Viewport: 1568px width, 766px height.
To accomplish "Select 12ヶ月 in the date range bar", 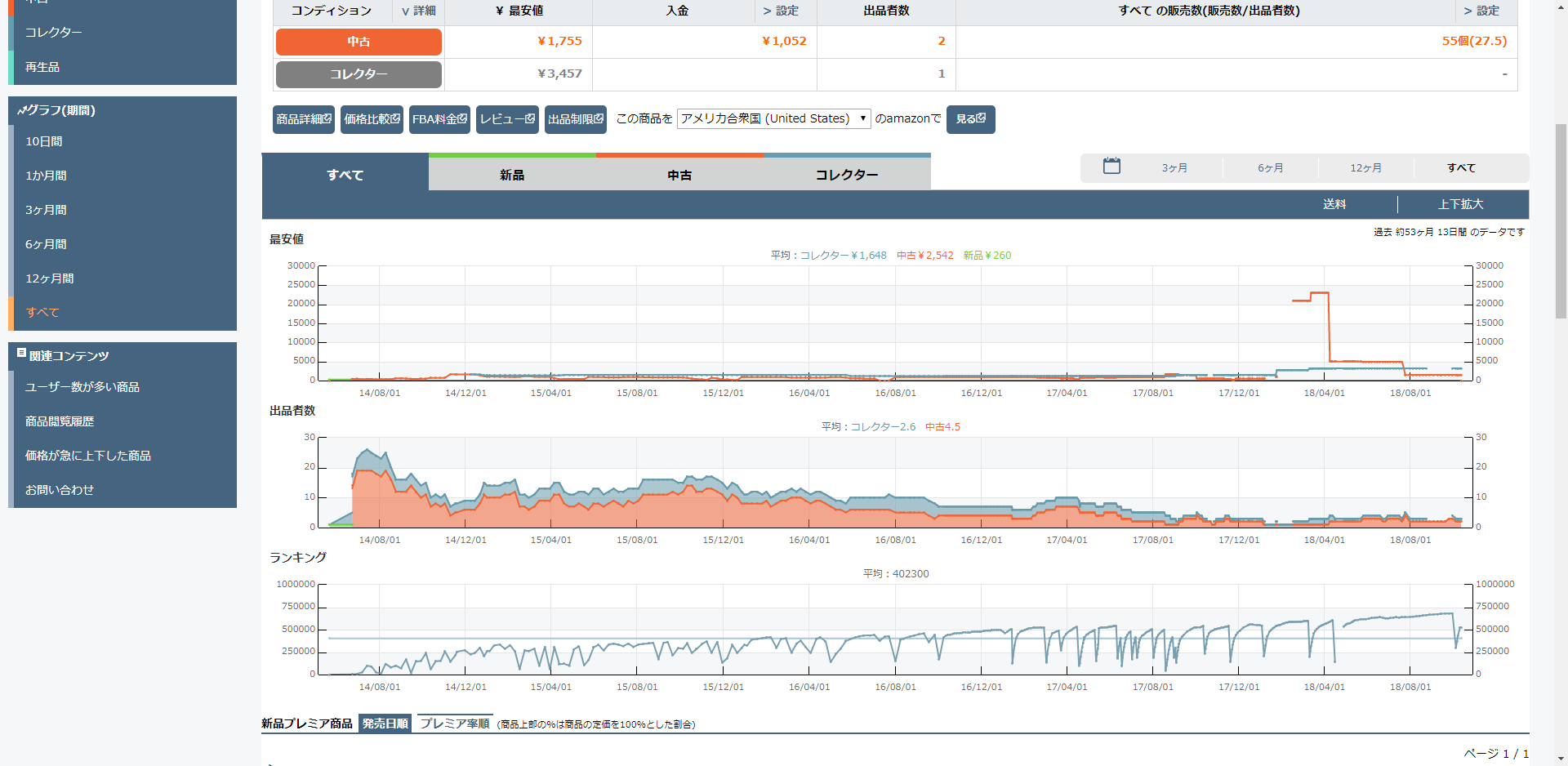I will [1365, 168].
